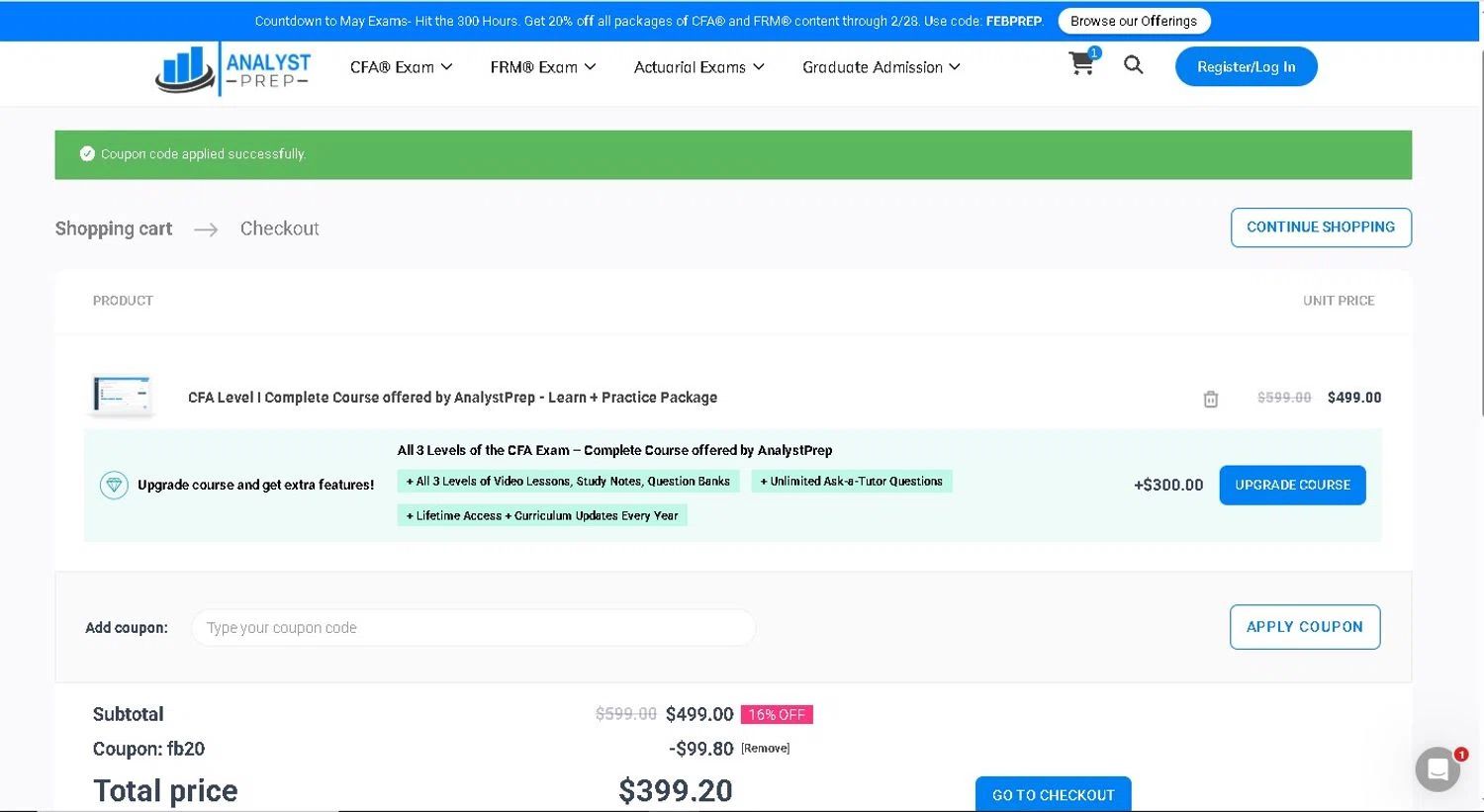Click Register/Log In button
Viewport: 1484px width, 812px height.
(1246, 66)
